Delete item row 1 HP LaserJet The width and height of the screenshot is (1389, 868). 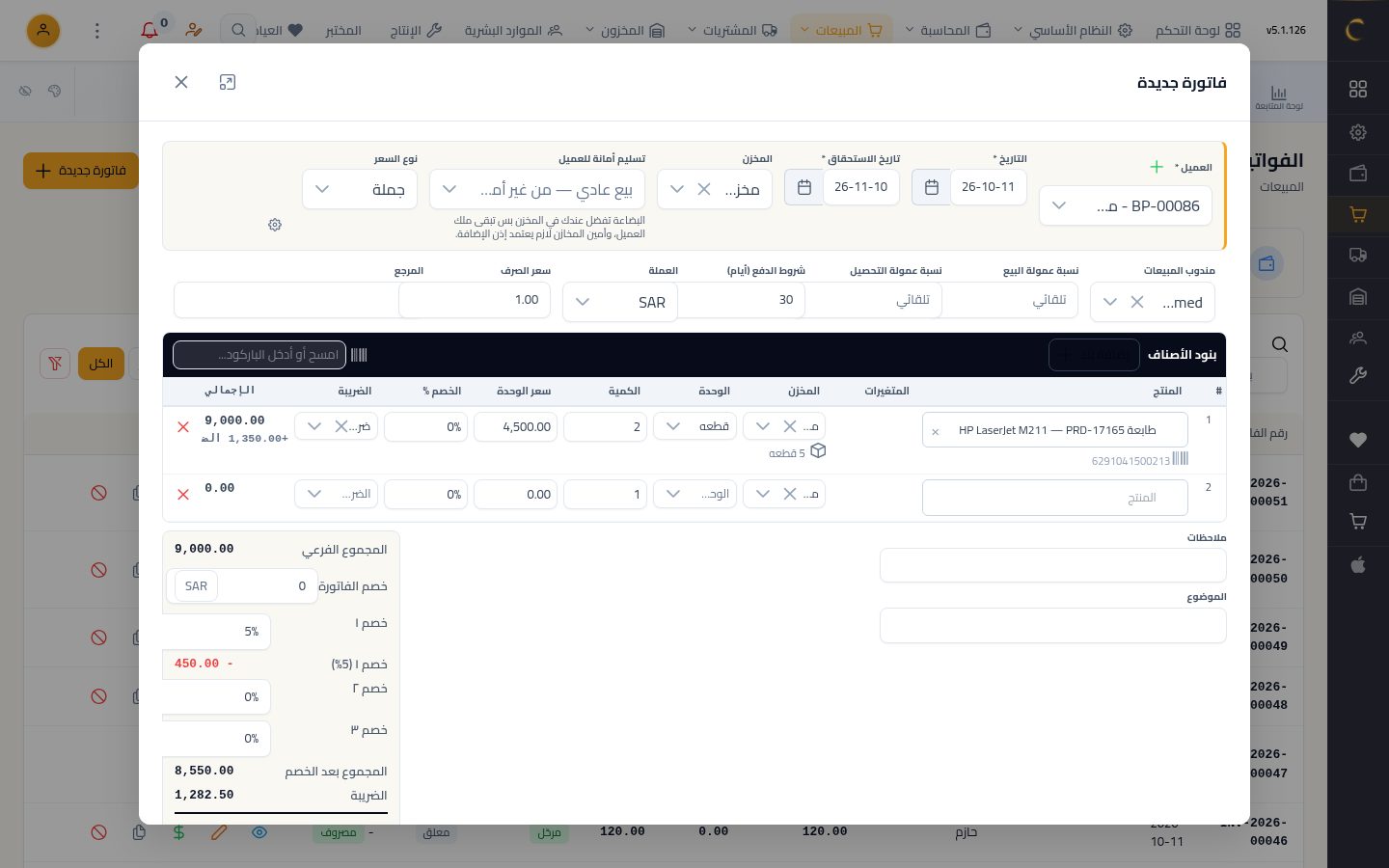(183, 426)
